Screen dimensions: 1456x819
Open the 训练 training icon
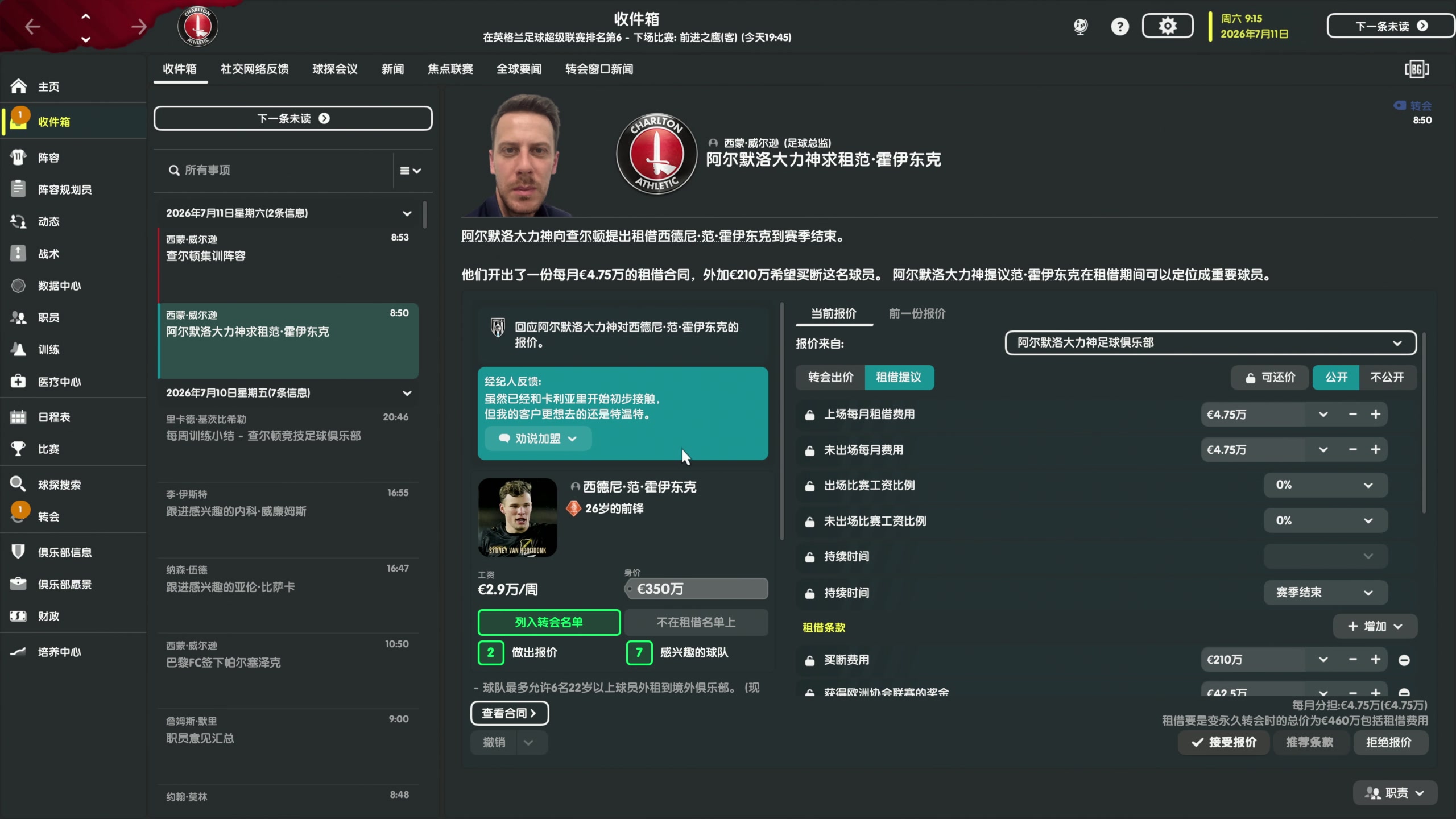[18, 349]
